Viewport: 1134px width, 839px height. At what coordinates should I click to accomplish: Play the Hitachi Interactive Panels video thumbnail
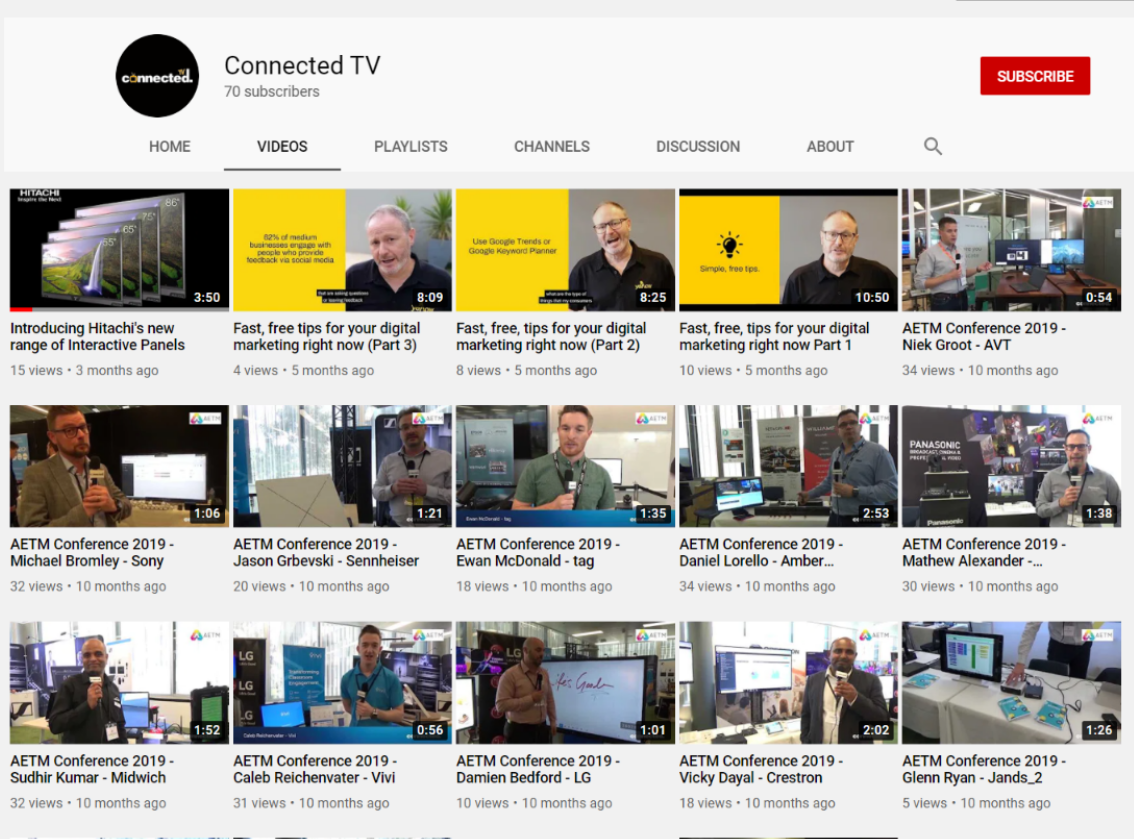coord(119,250)
